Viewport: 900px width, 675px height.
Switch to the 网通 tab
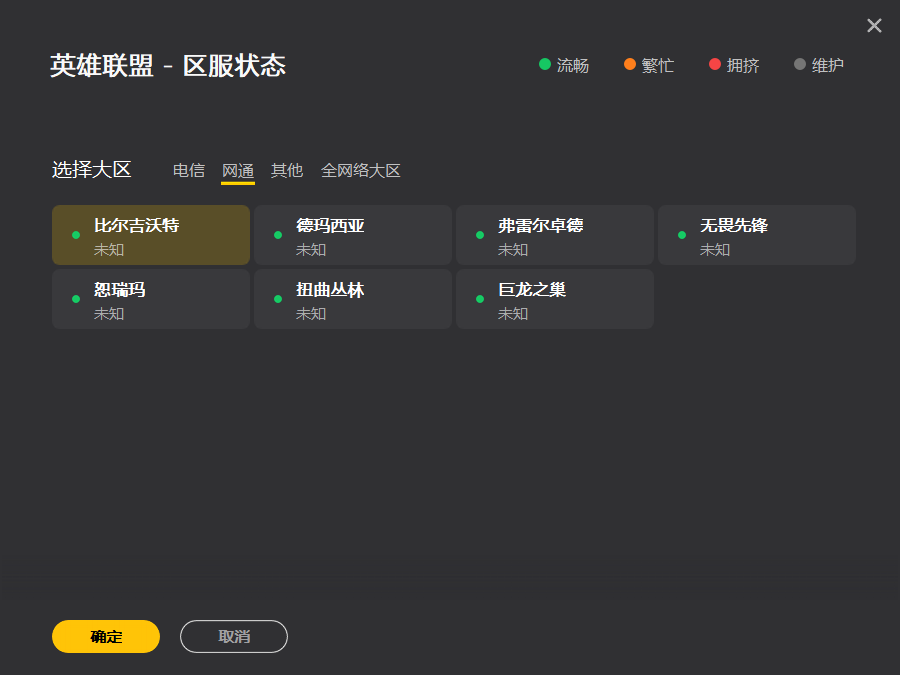[x=238, y=170]
